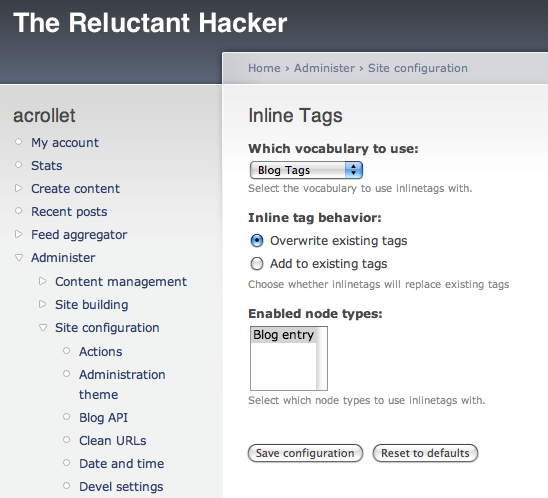Collapse the Site configuration arrow
This screenshot has height=498, width=548.
coord(43,328)
